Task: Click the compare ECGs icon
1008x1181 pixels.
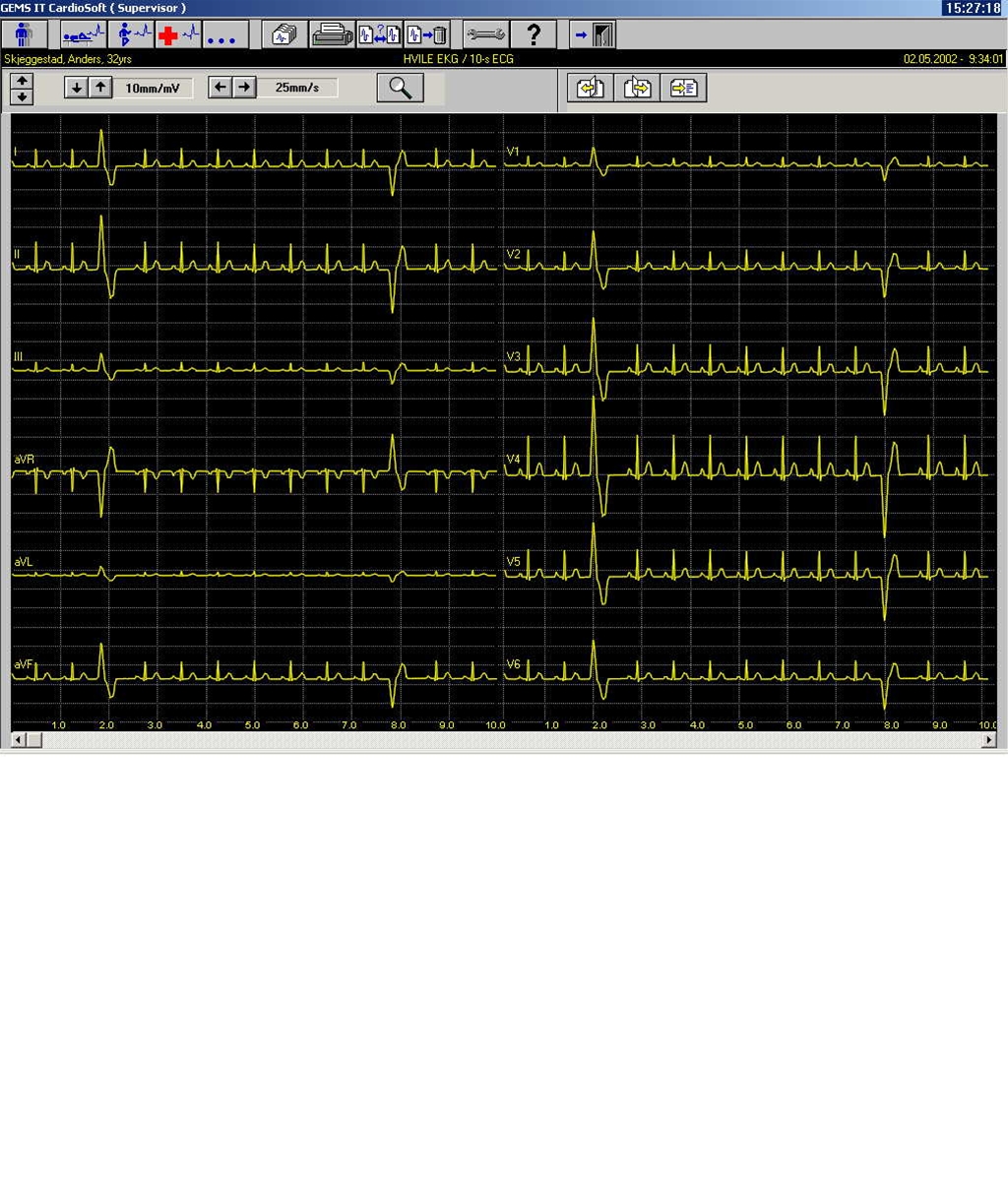Action: [x=379, y=35]
